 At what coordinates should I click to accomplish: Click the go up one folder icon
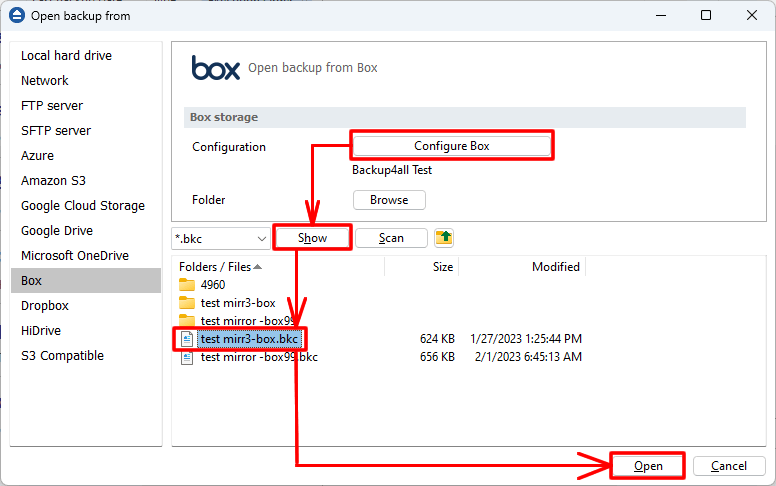pyautogui.click(x=444, y=238)
